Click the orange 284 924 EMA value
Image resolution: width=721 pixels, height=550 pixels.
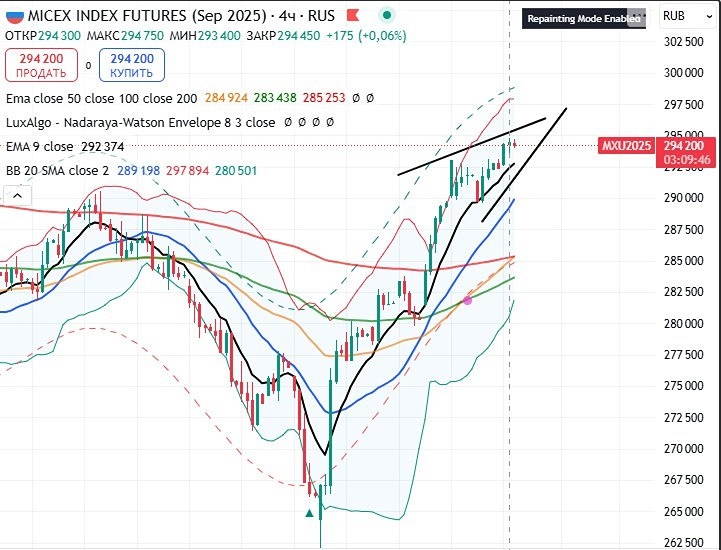tap(226, 98)
